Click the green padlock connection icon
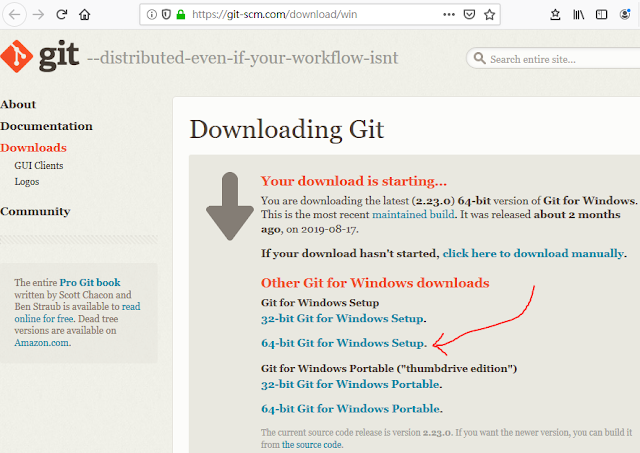 [x=181, y=15]
